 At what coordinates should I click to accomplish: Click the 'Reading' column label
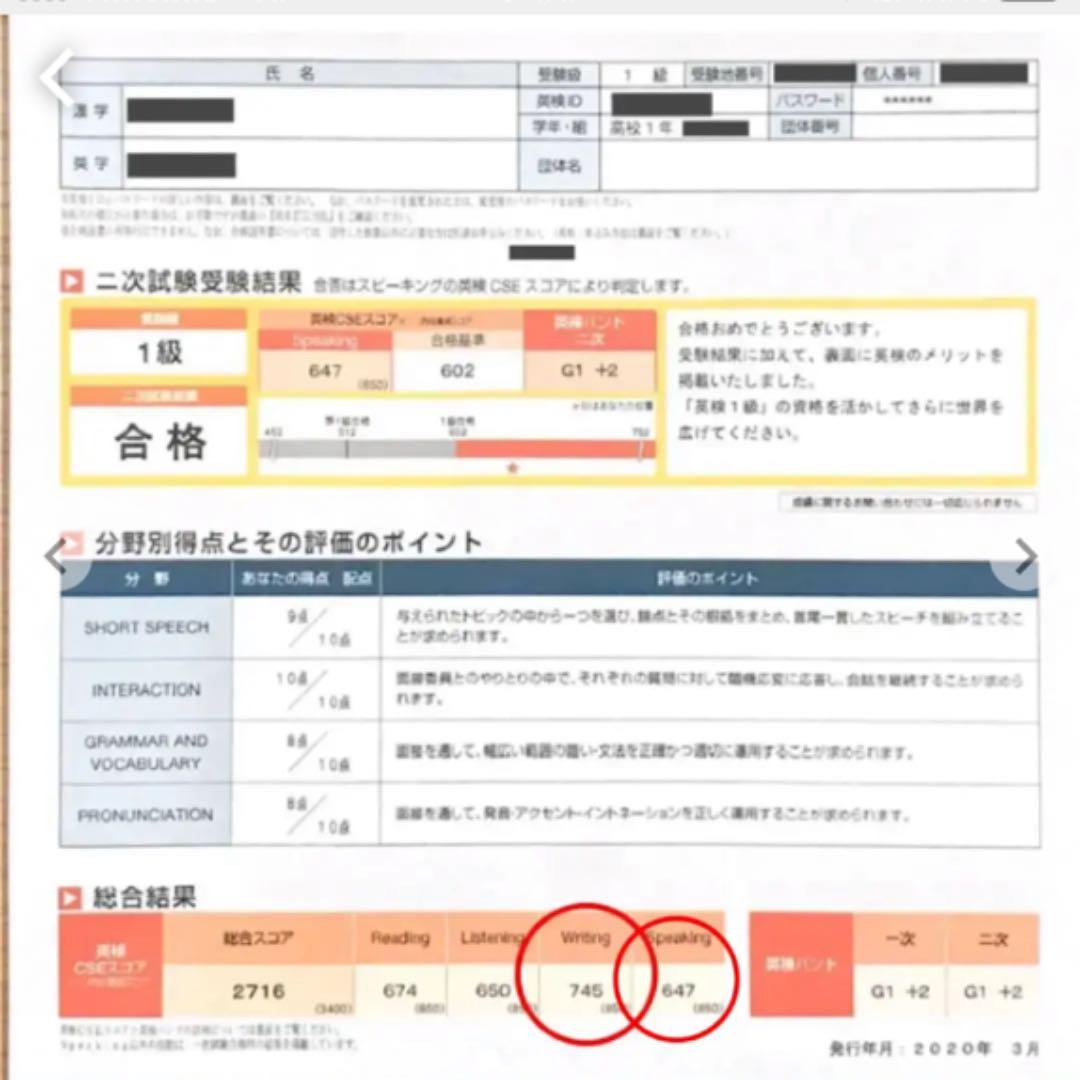(400, 938)
